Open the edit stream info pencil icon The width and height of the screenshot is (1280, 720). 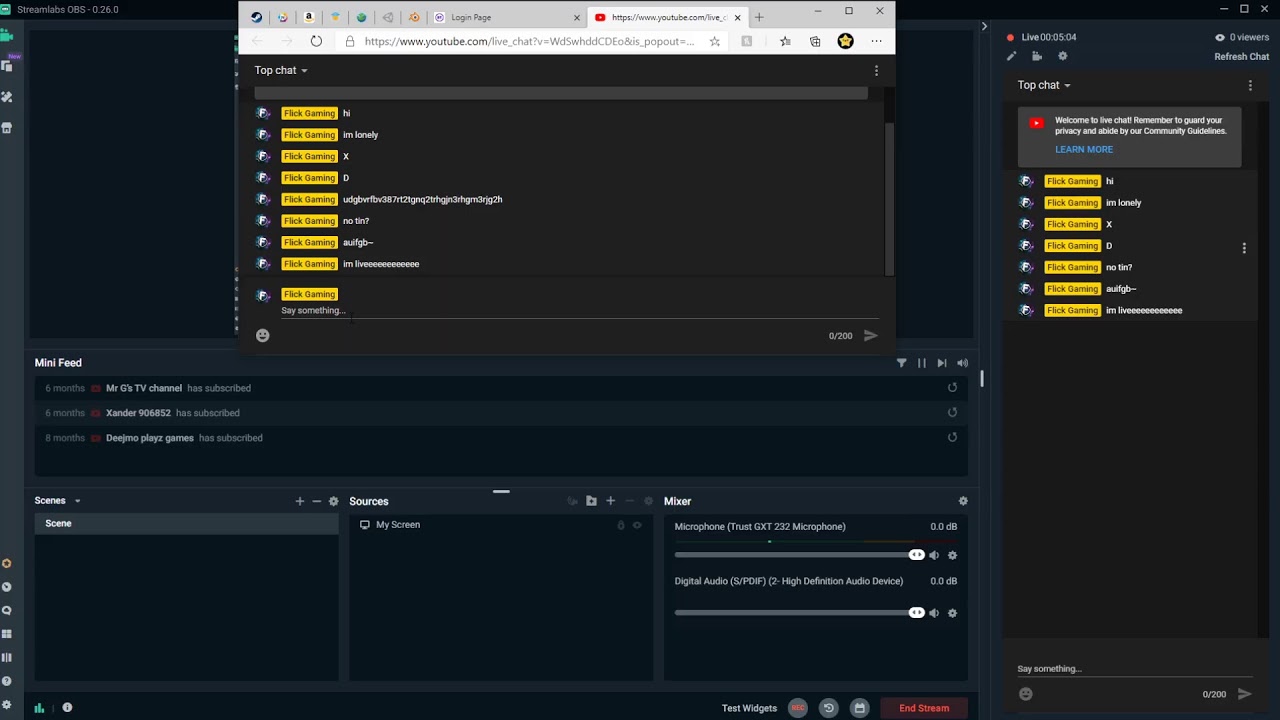1012,57
